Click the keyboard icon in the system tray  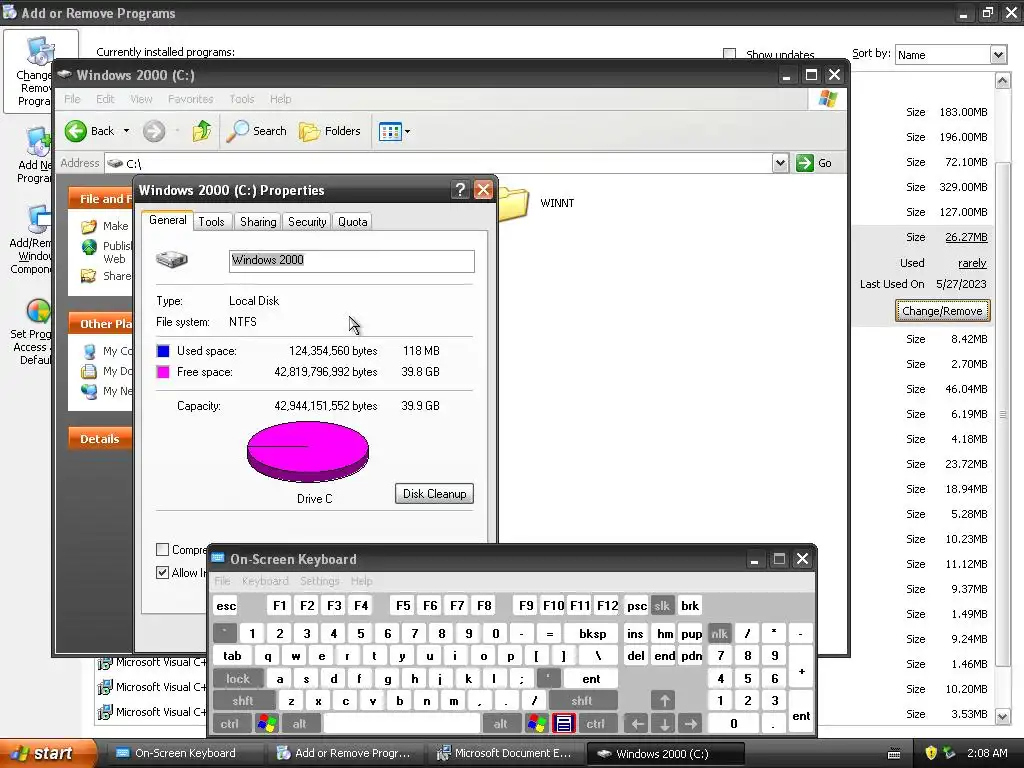click(894, 754)
